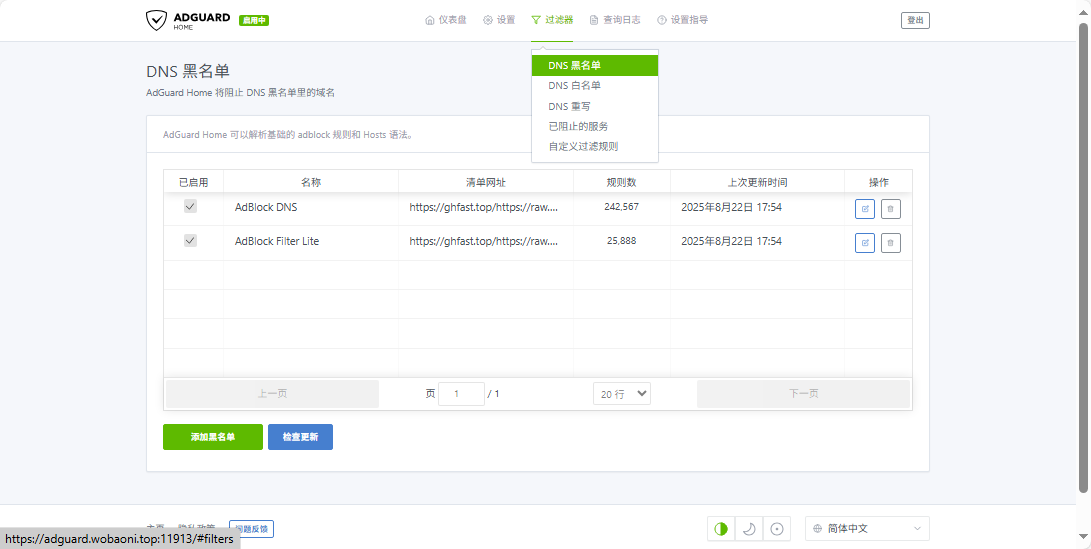The image size is (1091, 549).
Task: Open the 20 行 rows-per-page dropdown
Action: [622, 394]
